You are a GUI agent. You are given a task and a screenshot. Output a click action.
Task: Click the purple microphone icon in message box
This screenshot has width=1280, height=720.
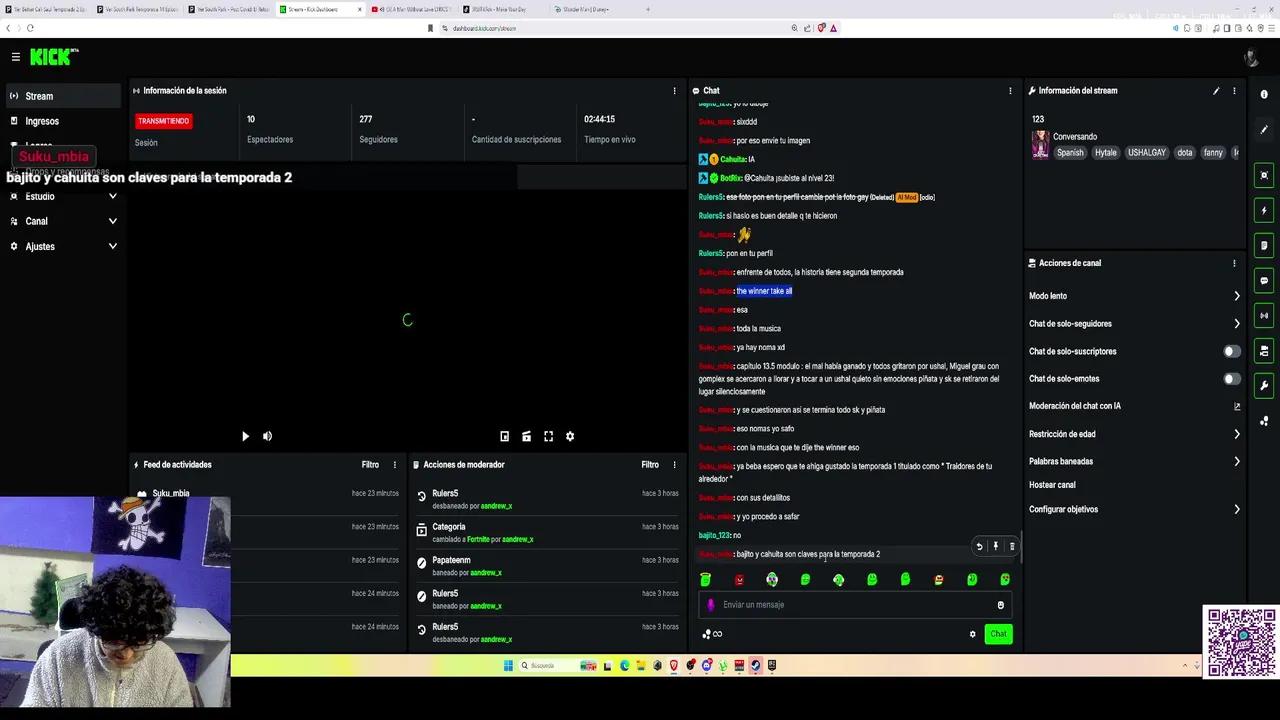(711, 605)
